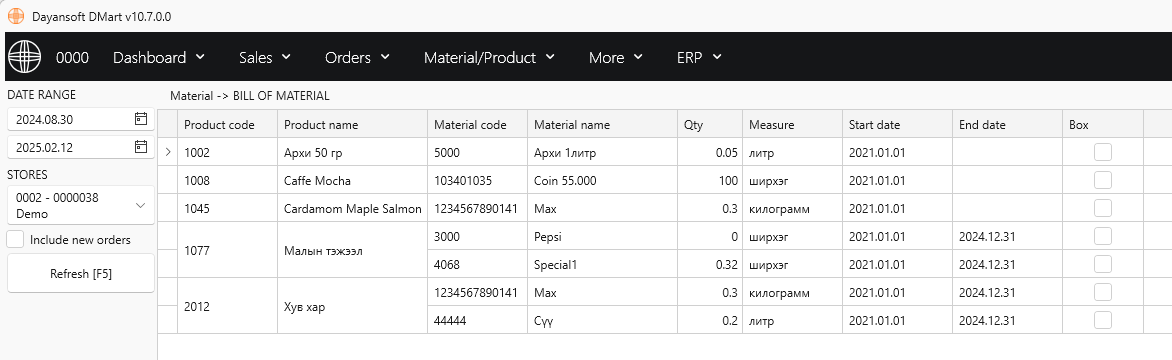Select material name cell Pepsi
The image size is (1172, 360).
tap(602, 236)
